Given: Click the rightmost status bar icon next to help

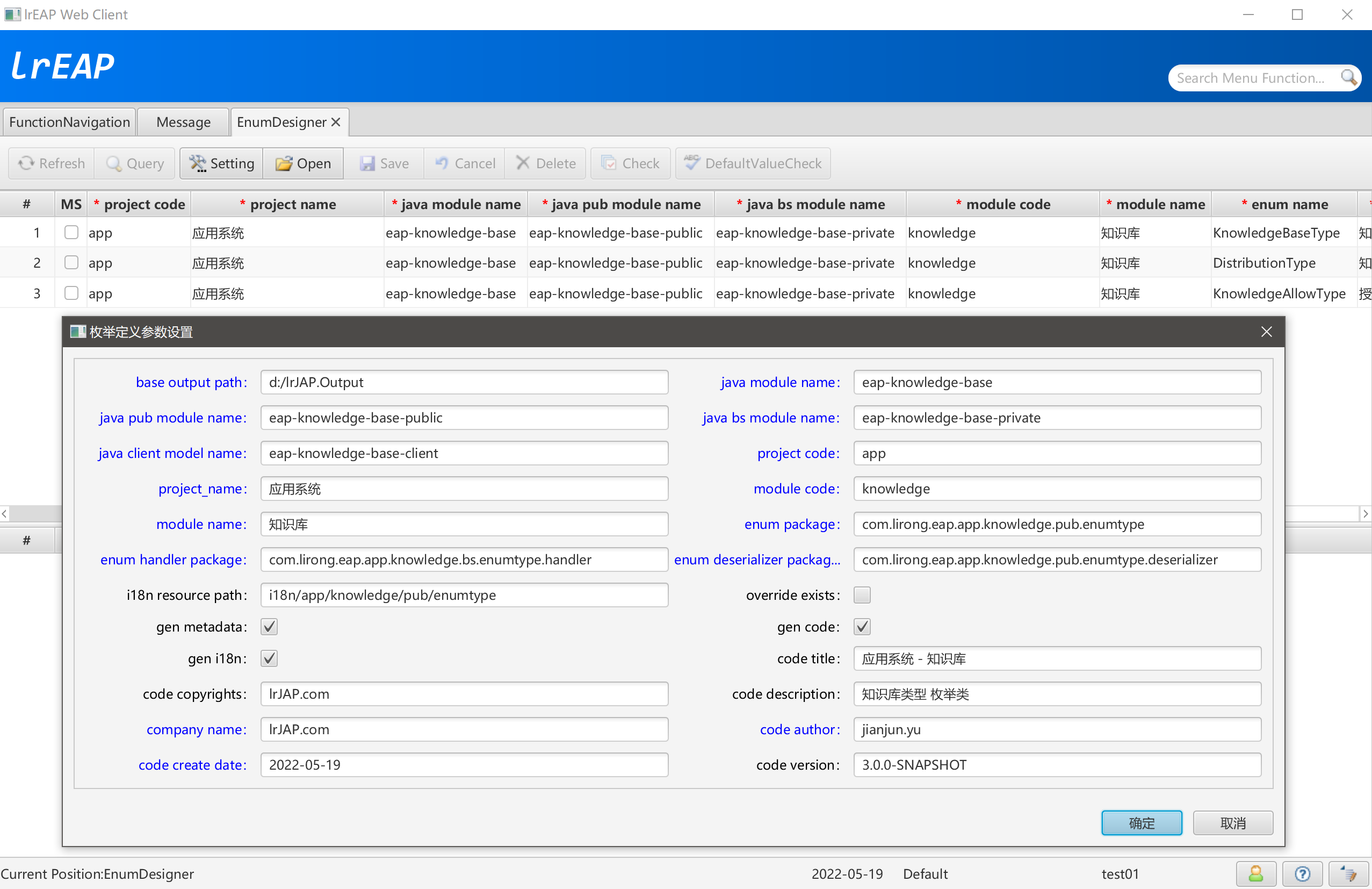Looking at the screenshot, I should pos(1348,873).
